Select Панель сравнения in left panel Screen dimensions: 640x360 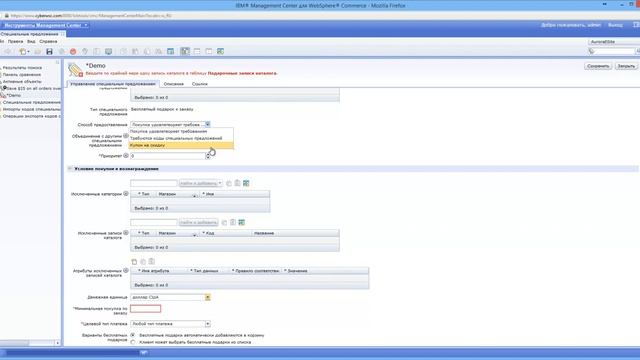(22, 75)
